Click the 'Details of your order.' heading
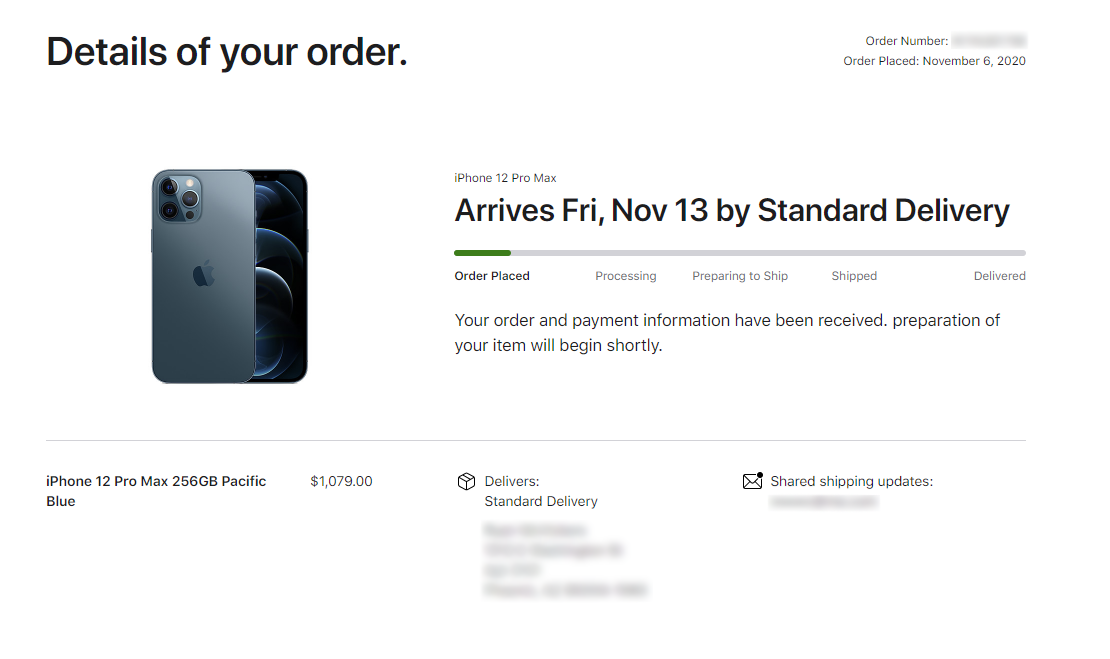 pos(227,51)
